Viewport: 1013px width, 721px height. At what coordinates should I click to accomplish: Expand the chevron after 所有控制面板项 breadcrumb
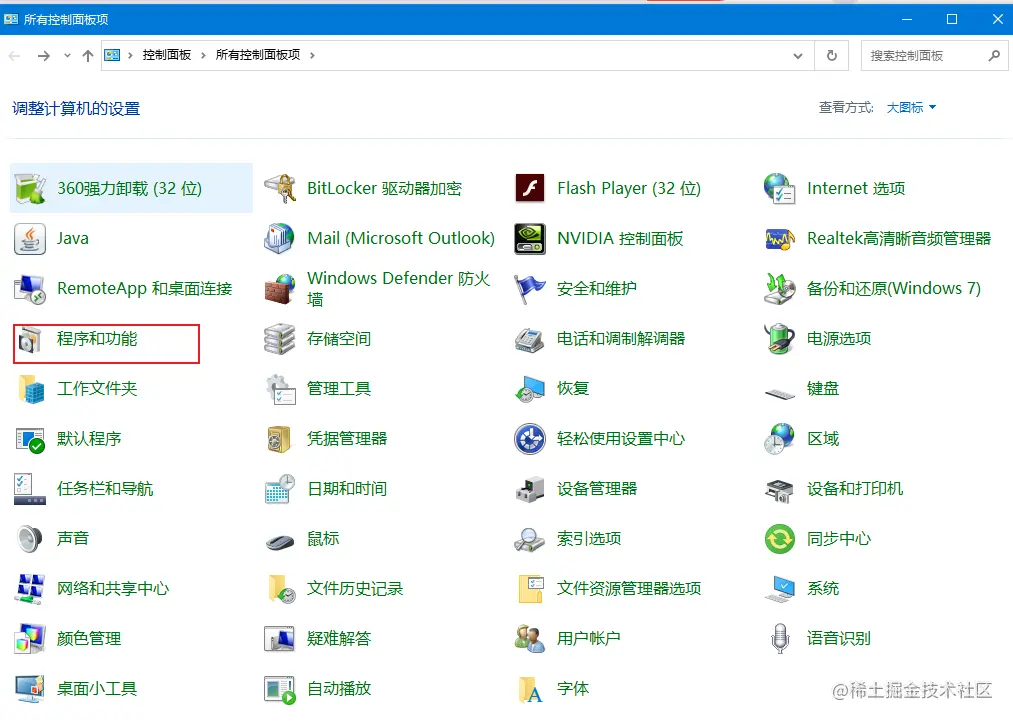[312, 56]
